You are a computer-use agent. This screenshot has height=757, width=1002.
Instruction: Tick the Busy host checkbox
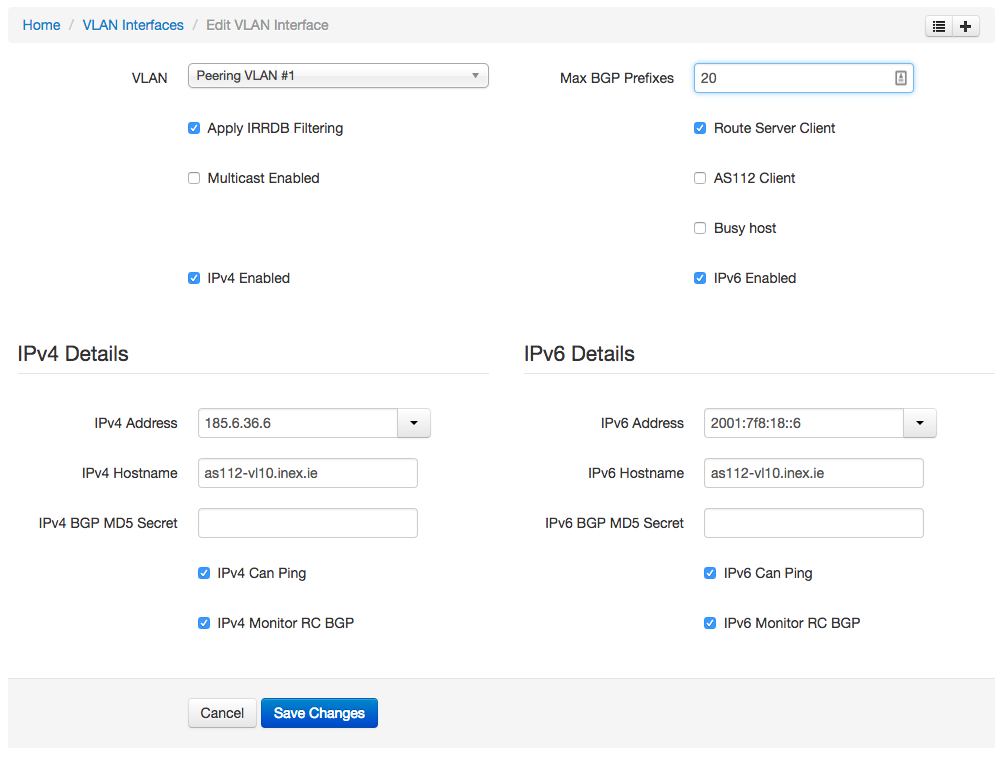(700, 228)
